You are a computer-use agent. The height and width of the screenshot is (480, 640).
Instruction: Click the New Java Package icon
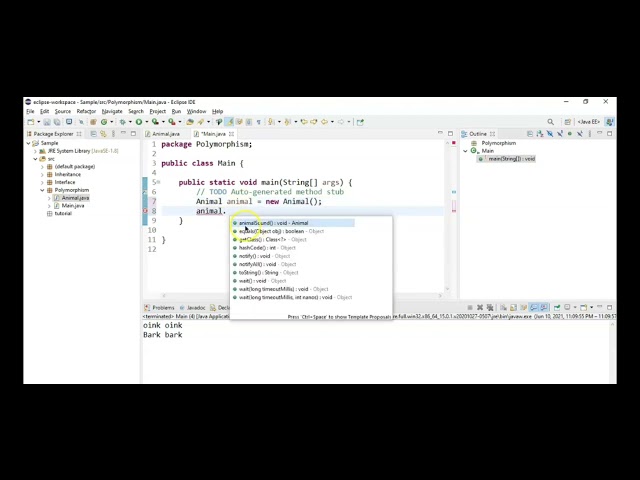93,122
